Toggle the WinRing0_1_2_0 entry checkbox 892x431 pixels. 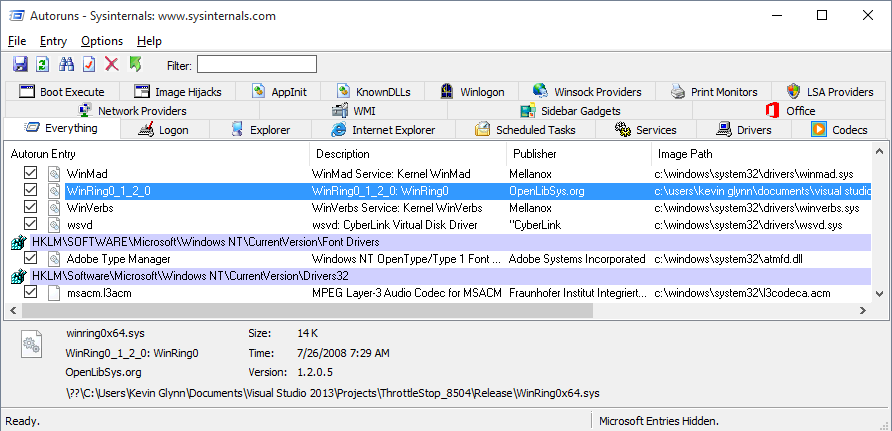(31, 190)
